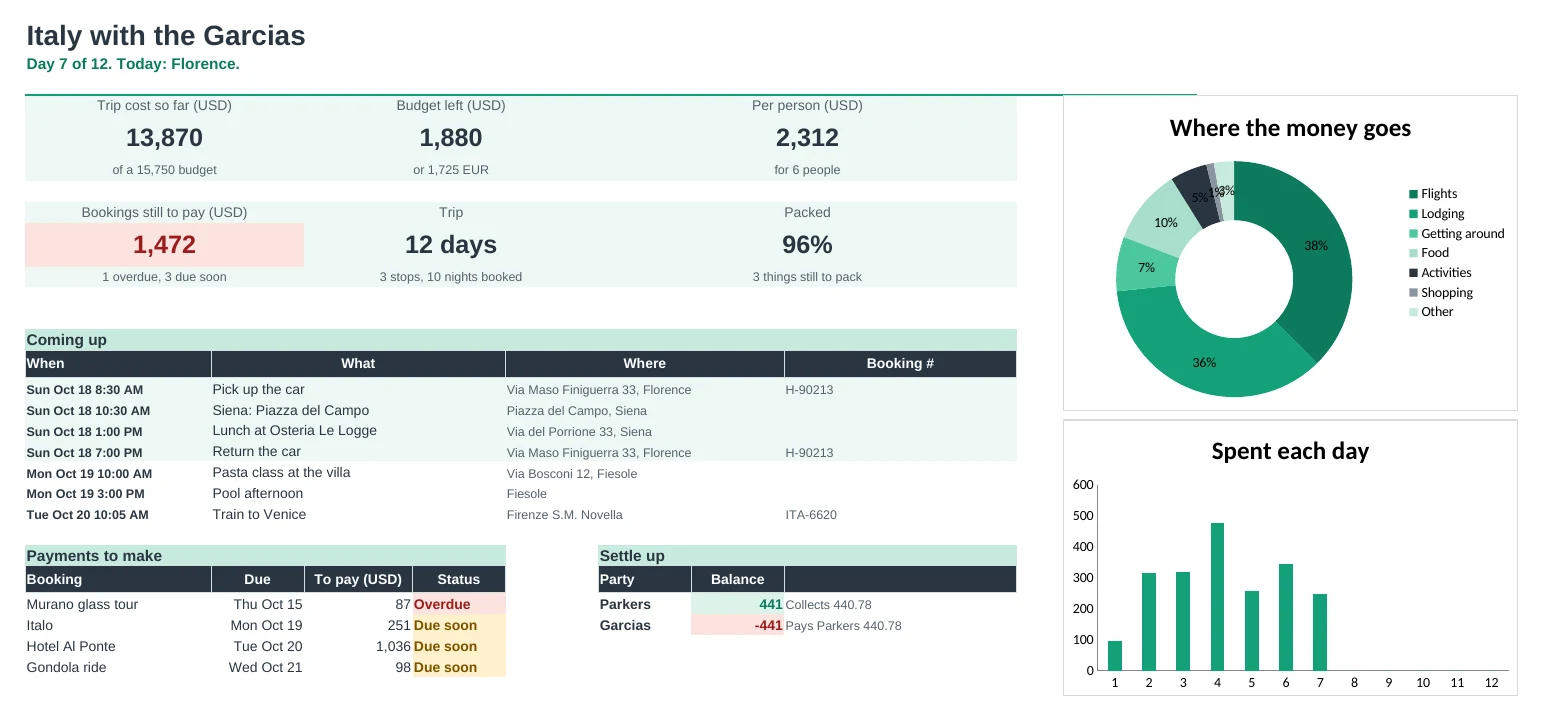Select the 'Italo' booking row
The height and width of the screenshot is (720, 1542).
pyautogui.click(x=265, y=626)
